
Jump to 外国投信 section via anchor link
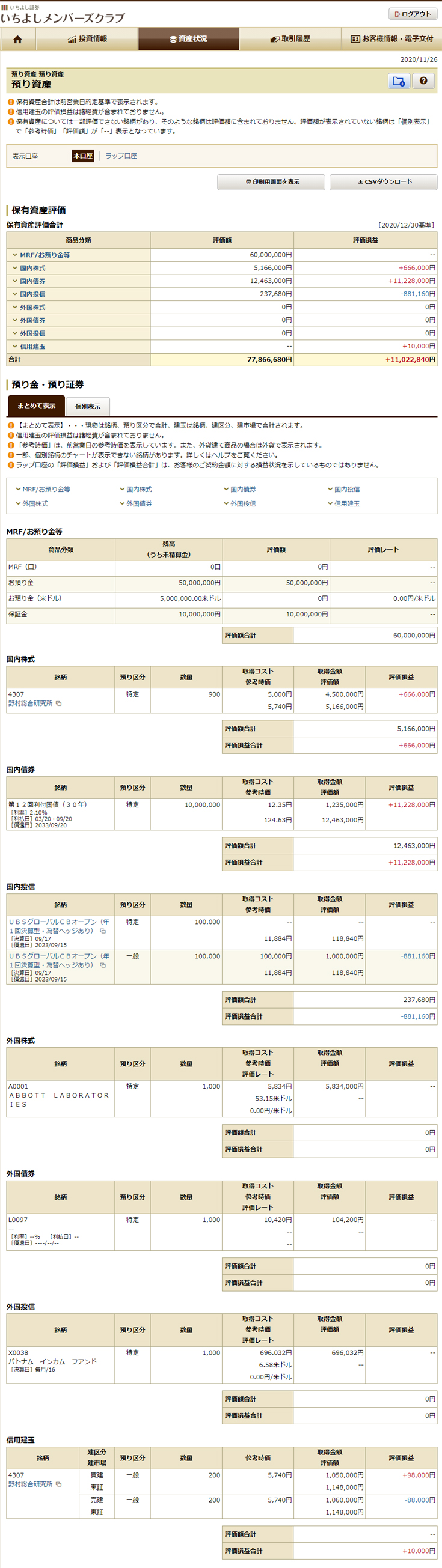point(242,504)
